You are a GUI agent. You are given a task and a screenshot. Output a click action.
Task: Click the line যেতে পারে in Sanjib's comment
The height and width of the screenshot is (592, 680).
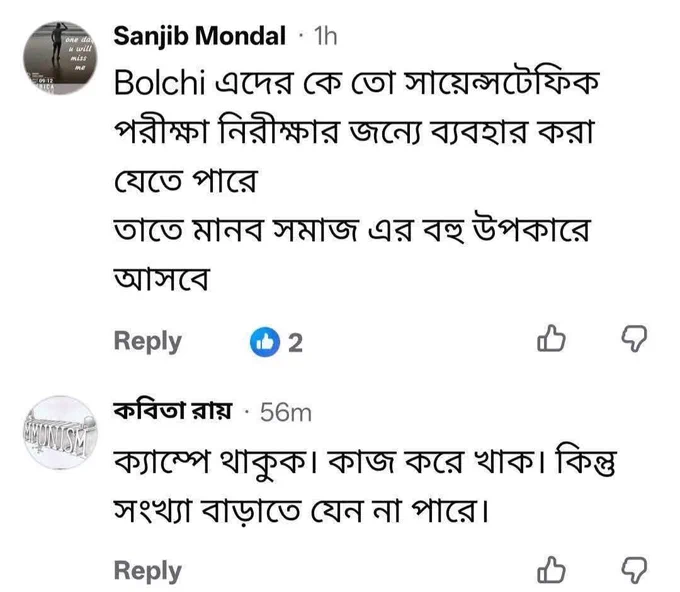click(x=186, y=180)
